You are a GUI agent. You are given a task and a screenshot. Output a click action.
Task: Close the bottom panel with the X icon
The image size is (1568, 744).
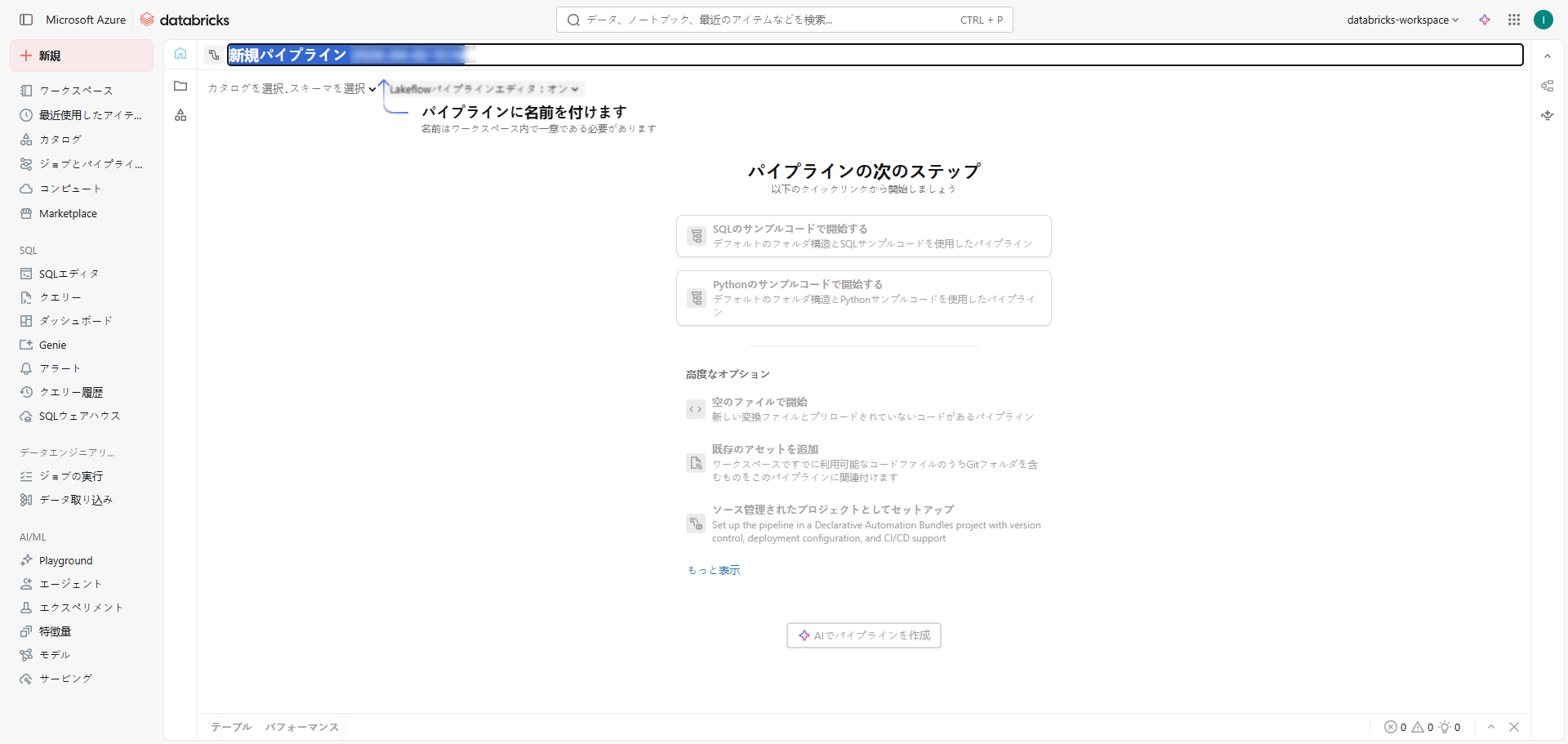pyautogui.click(x=1514, y=727)
